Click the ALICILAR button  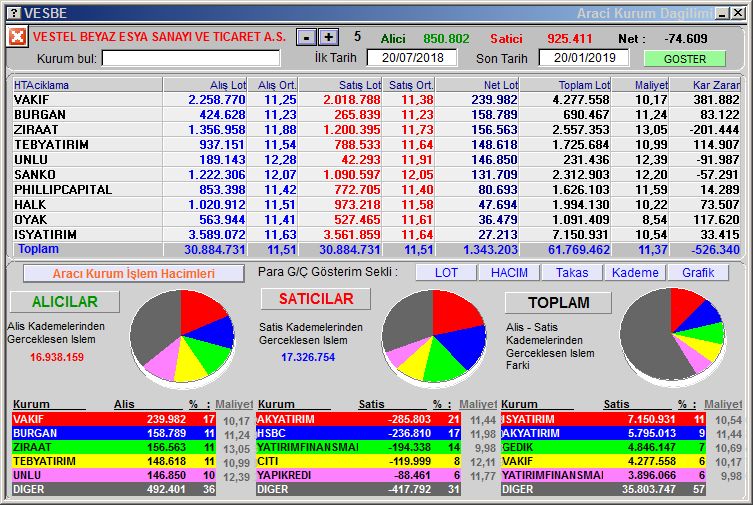(x=65, y=301)
